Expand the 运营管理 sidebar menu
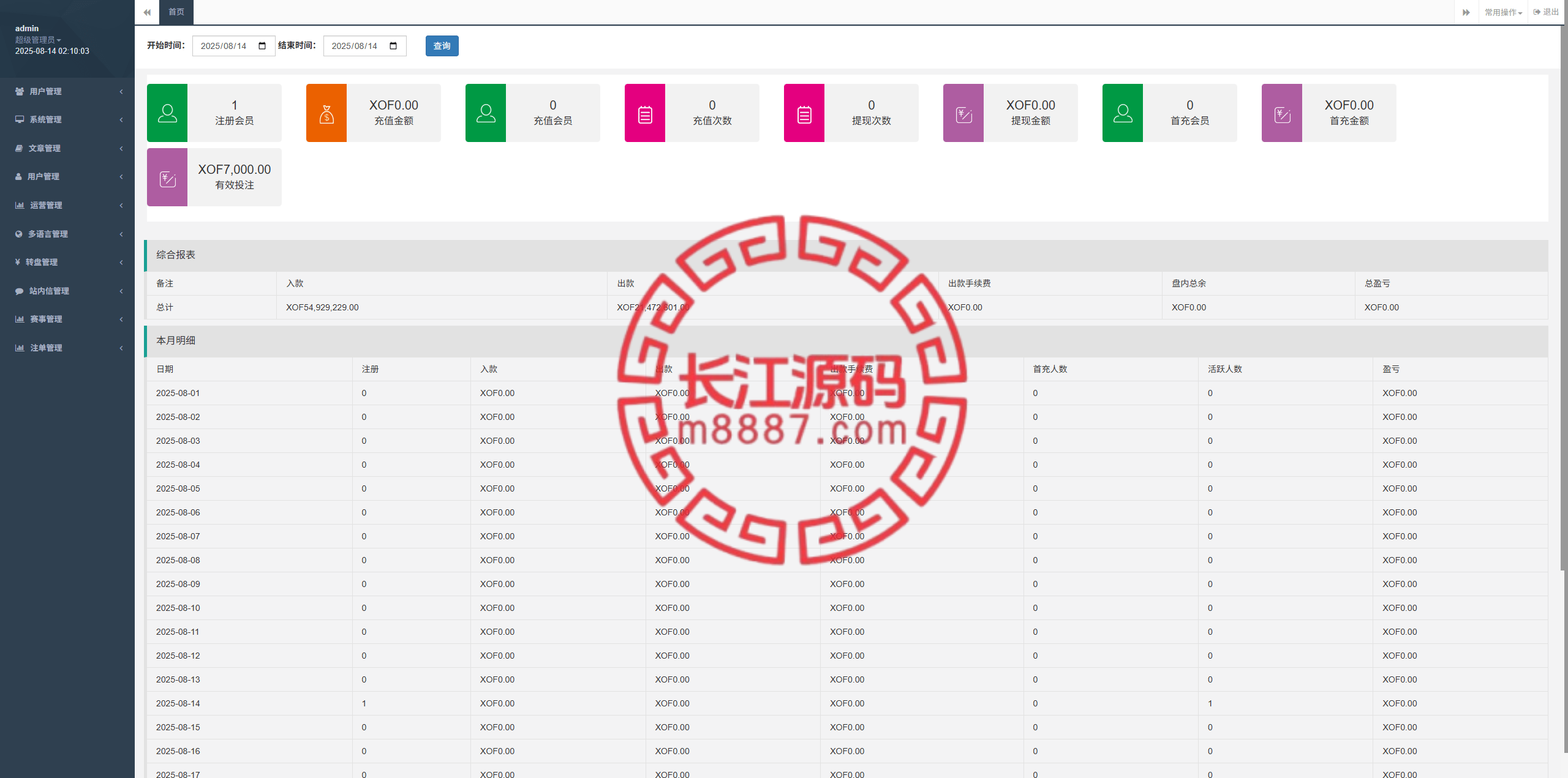1568x778 pixels. [x=67, y=205]
